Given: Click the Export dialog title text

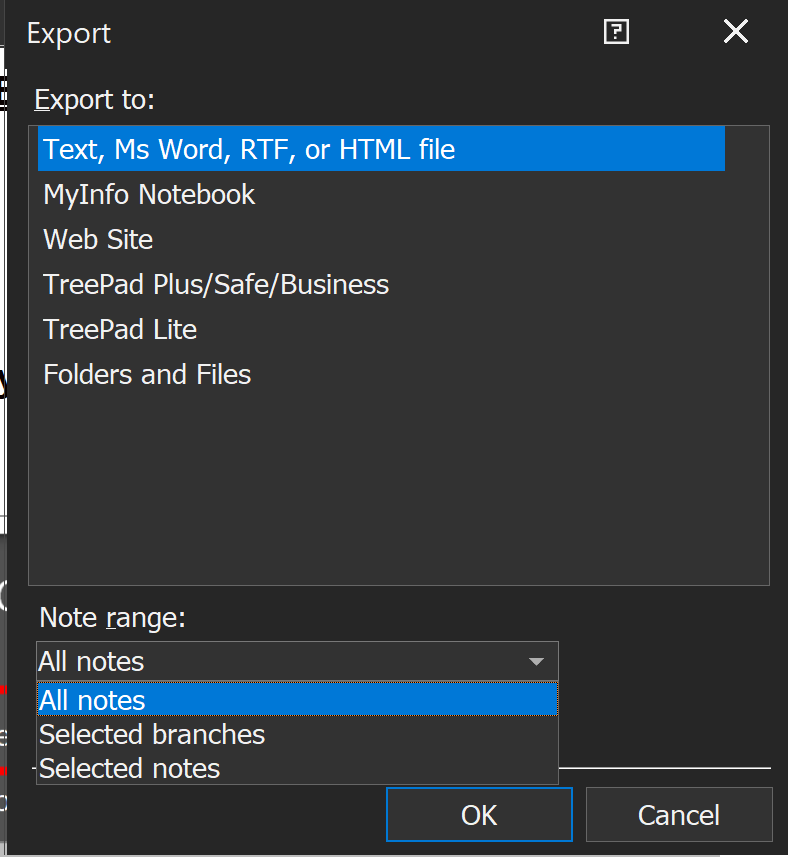Looking at the screenshot, I should [69, 33].
